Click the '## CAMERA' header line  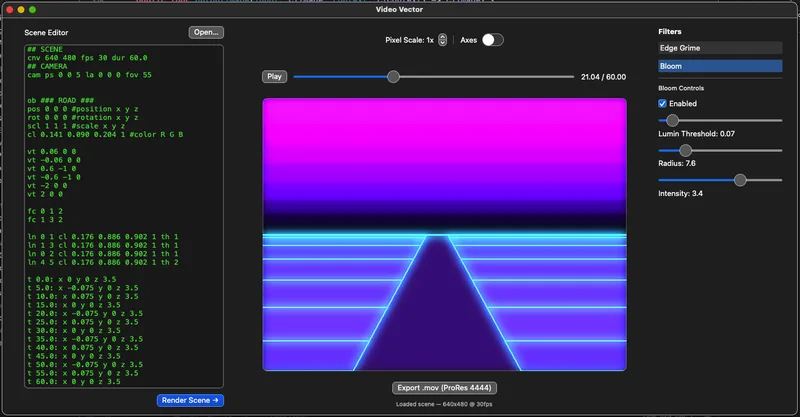(x=47, y=66)
